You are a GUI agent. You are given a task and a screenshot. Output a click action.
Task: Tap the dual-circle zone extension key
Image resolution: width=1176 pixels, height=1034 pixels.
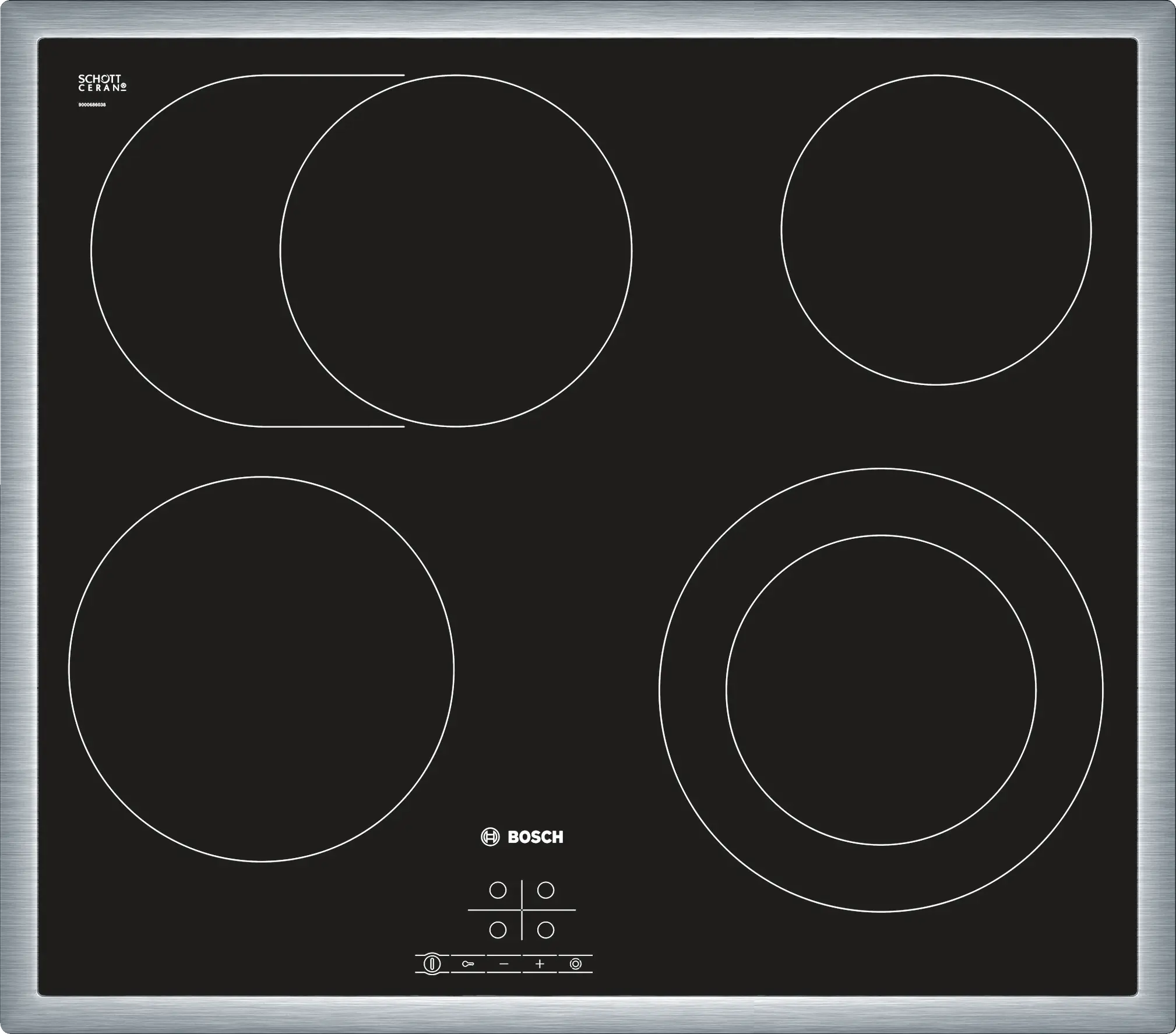click(575, 964)
